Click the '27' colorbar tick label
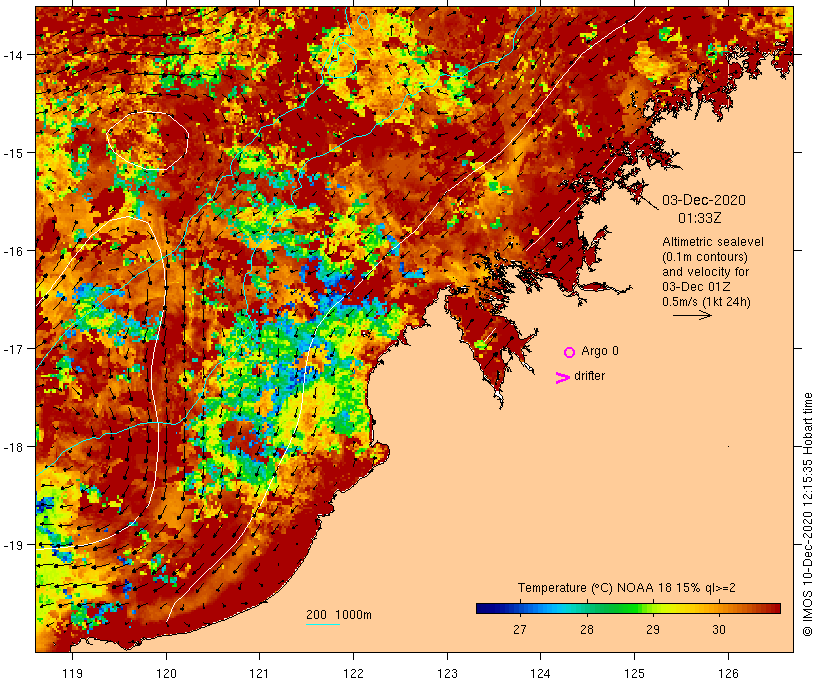Screen dimensions: 820x680 [x=519, y=630]
